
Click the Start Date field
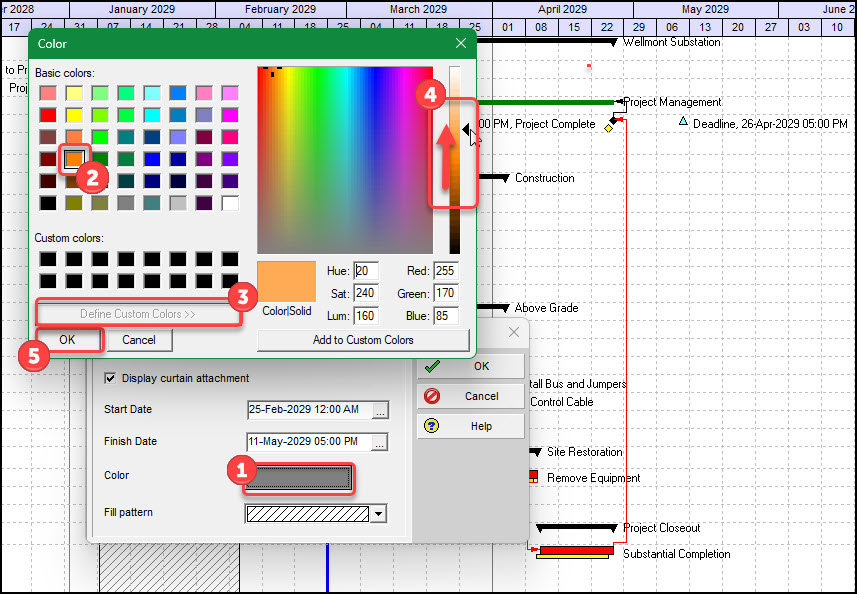309,410
